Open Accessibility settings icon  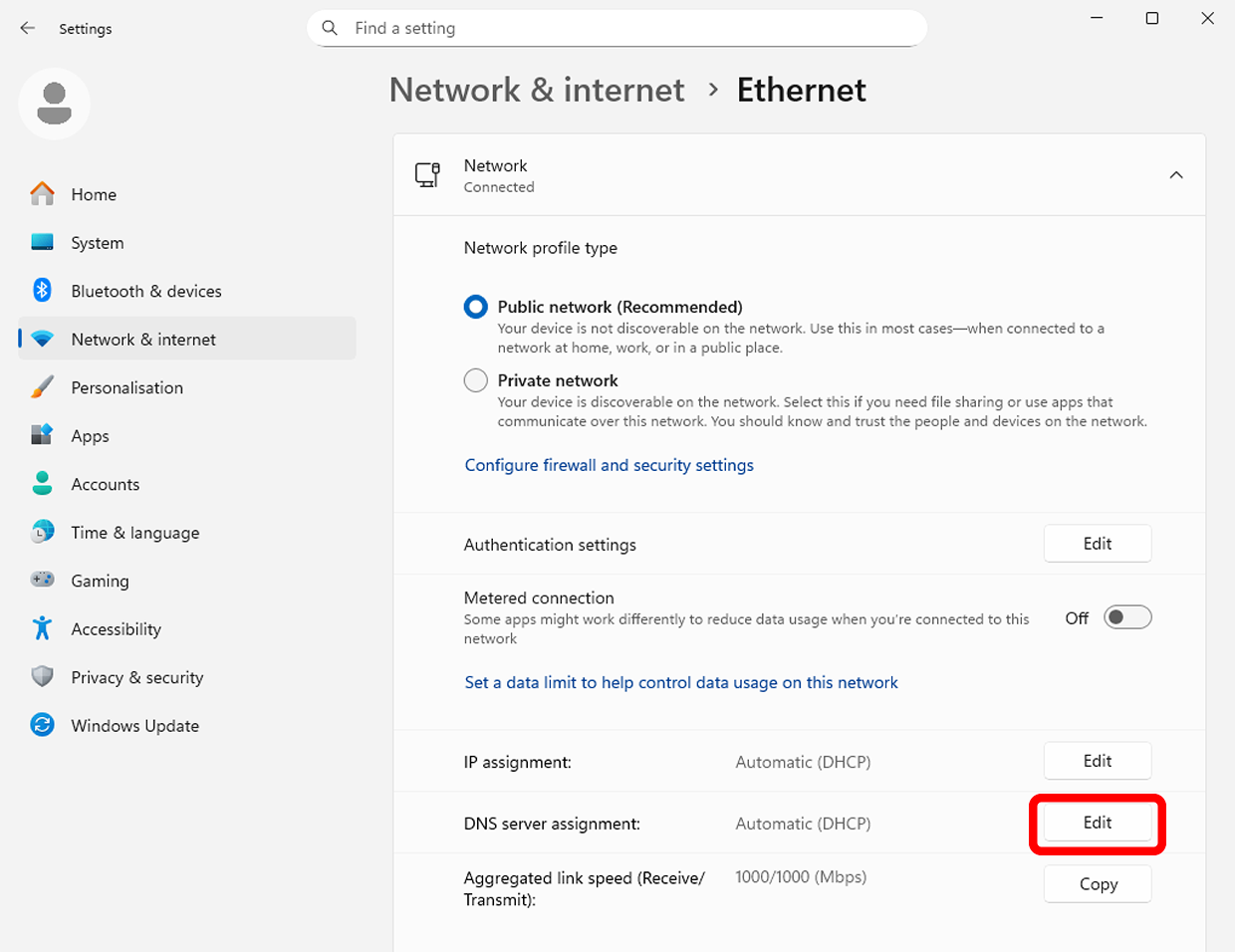pyautogui.click(x=42, y=628)
